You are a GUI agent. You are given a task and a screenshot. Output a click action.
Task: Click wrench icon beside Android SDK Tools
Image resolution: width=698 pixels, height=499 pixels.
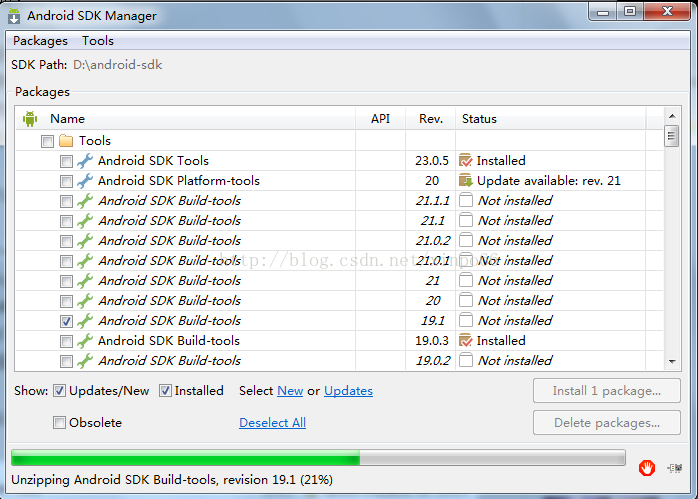(85, 161)
